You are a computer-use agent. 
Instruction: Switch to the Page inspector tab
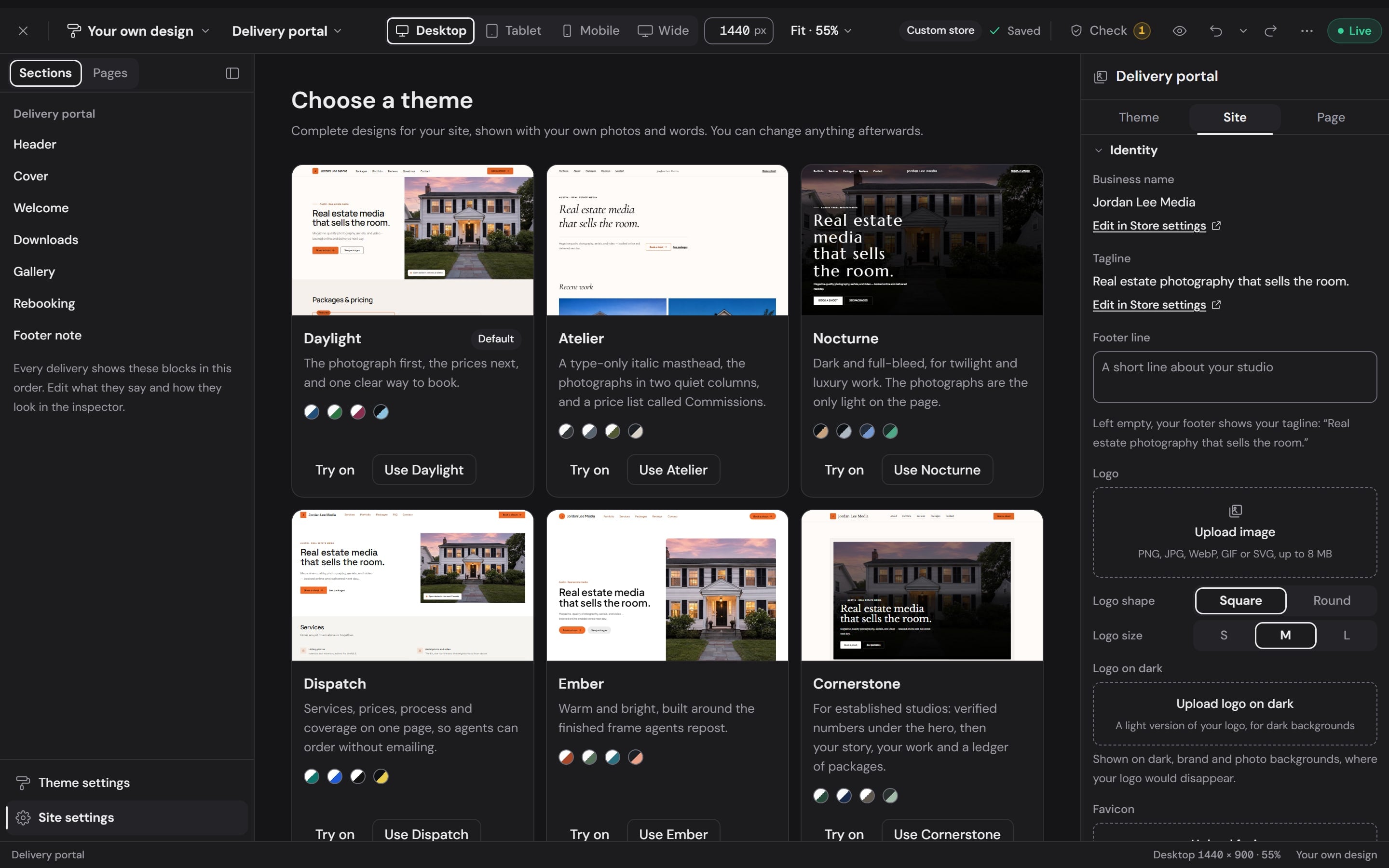click(x=1331, y=118)
